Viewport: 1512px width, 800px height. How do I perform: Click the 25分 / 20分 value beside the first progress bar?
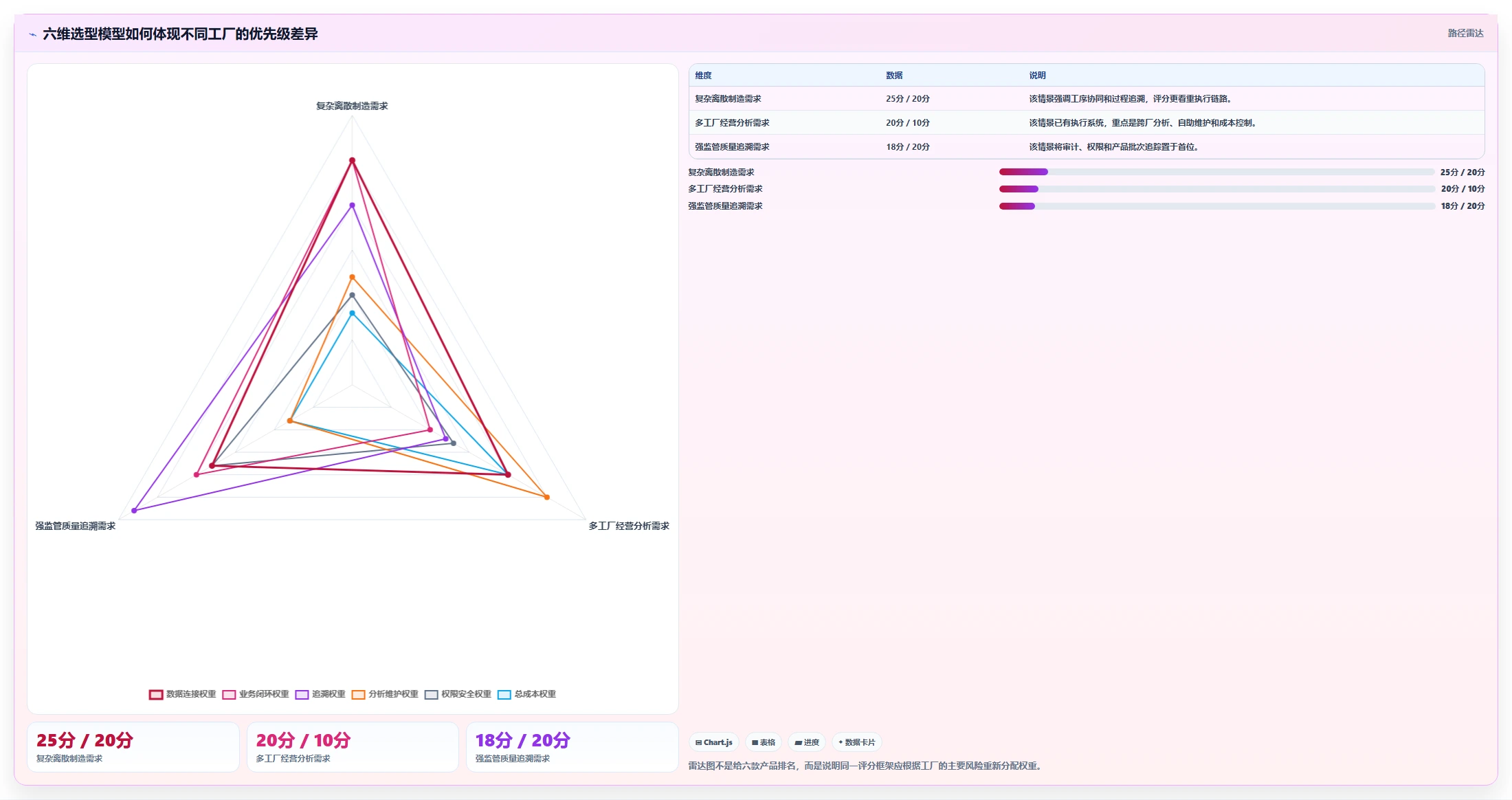click(1463, 173)
